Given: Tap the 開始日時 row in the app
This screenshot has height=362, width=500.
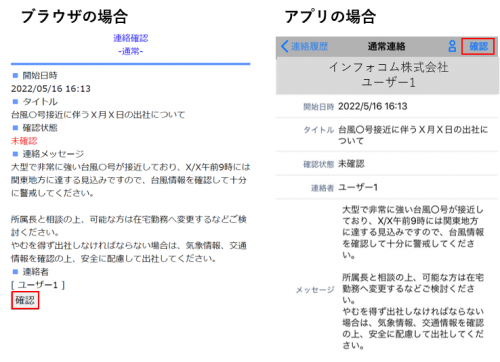Looking at the screenshot, I should pyautogui.click(x=387, y=106).
